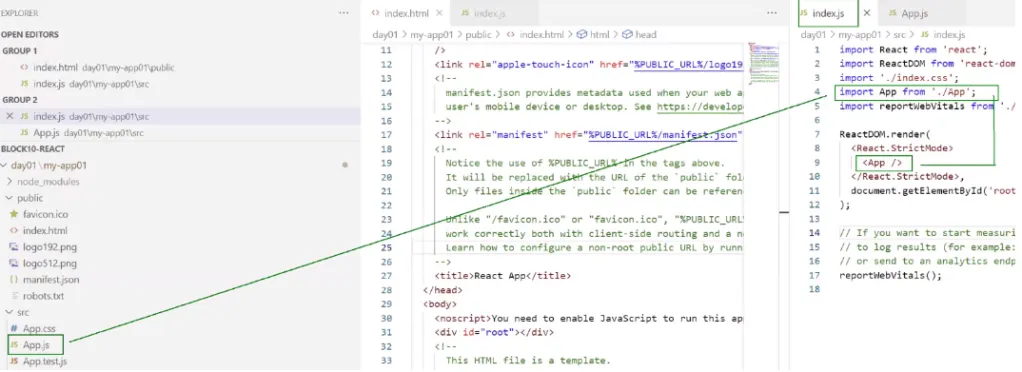Click the html breadcrumb symbol

tap(594, 35)
